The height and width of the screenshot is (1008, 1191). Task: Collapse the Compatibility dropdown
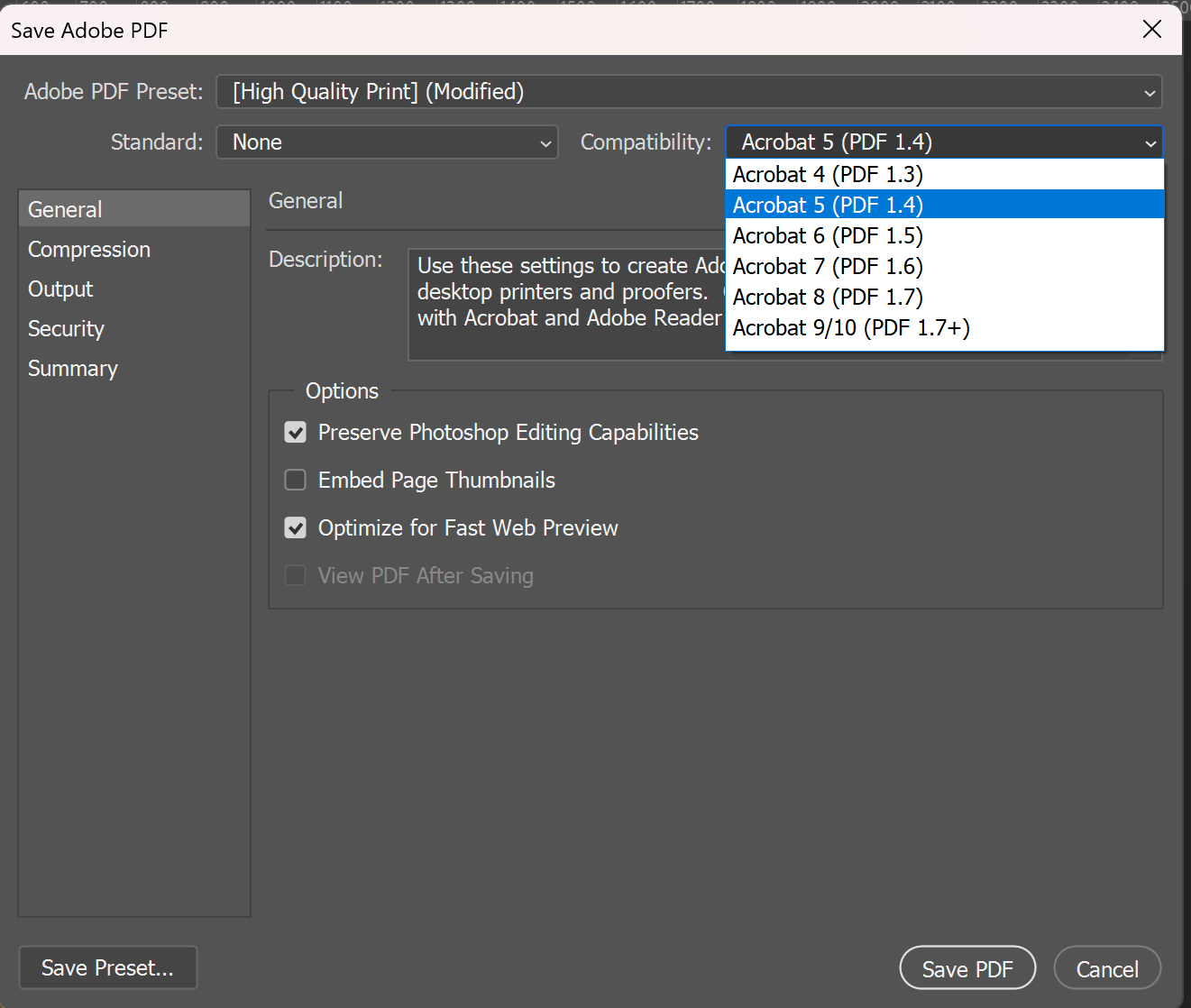[x=944, y=142]
